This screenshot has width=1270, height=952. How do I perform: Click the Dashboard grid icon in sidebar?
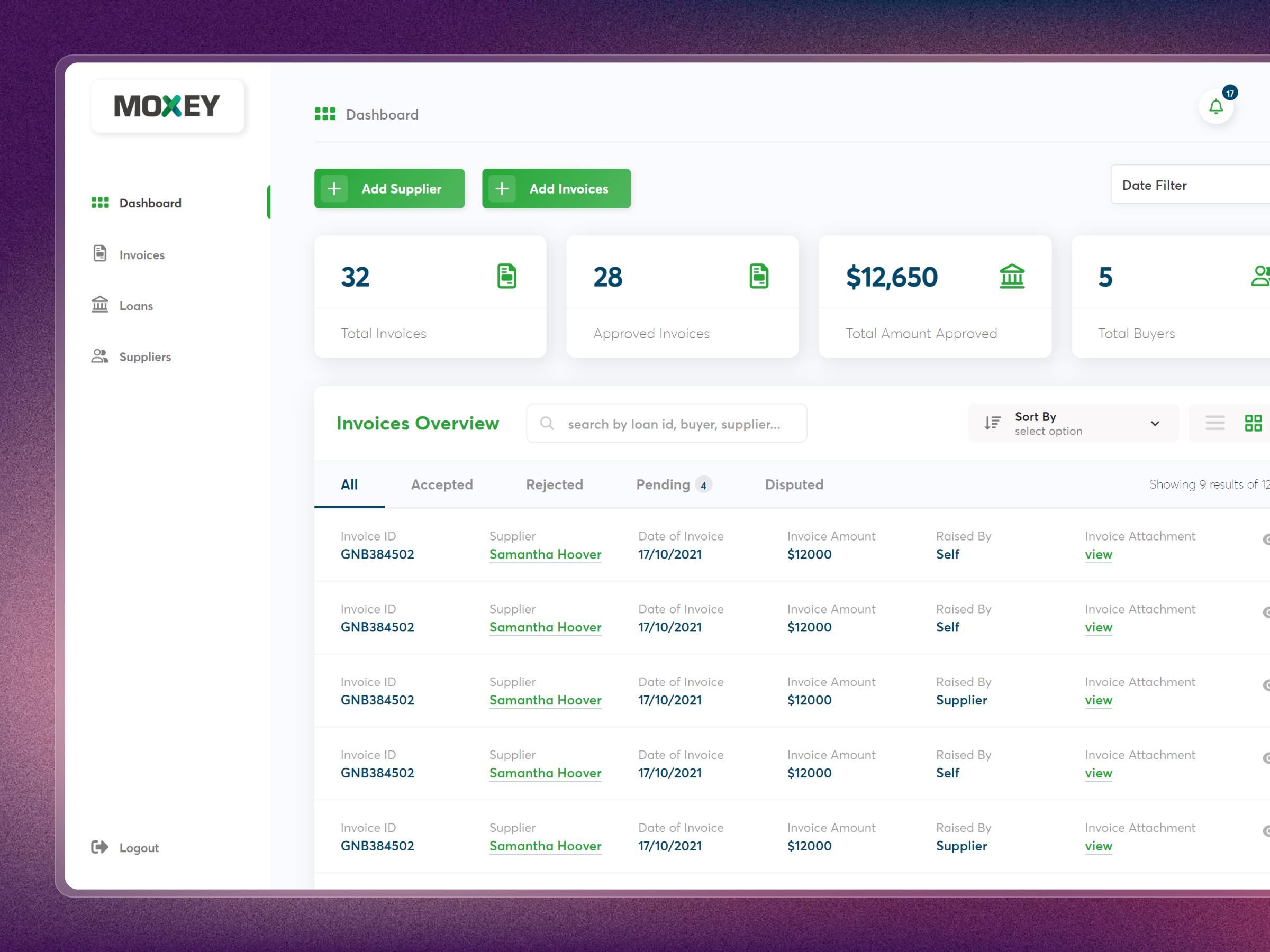(x=99, y=202)
